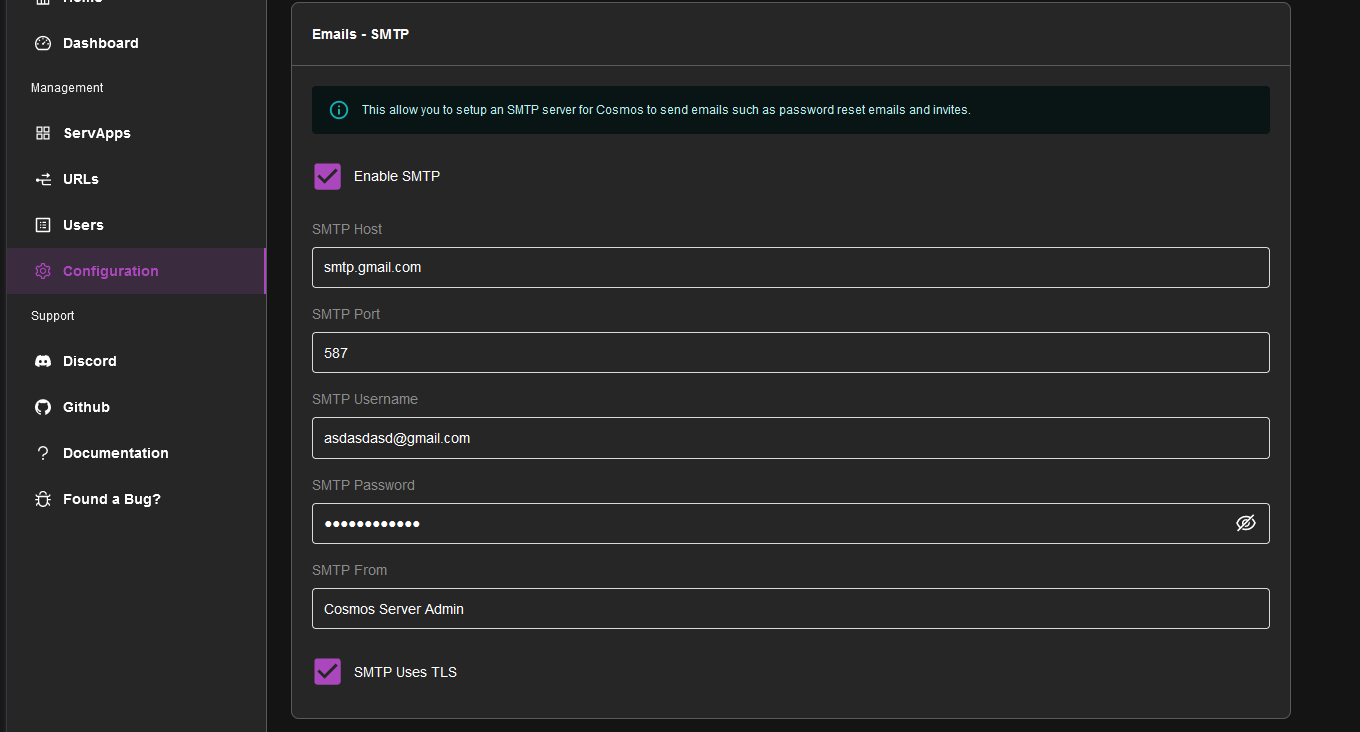Click the info icon in SMTP notice
The image size is (1360, 732).
339,110
